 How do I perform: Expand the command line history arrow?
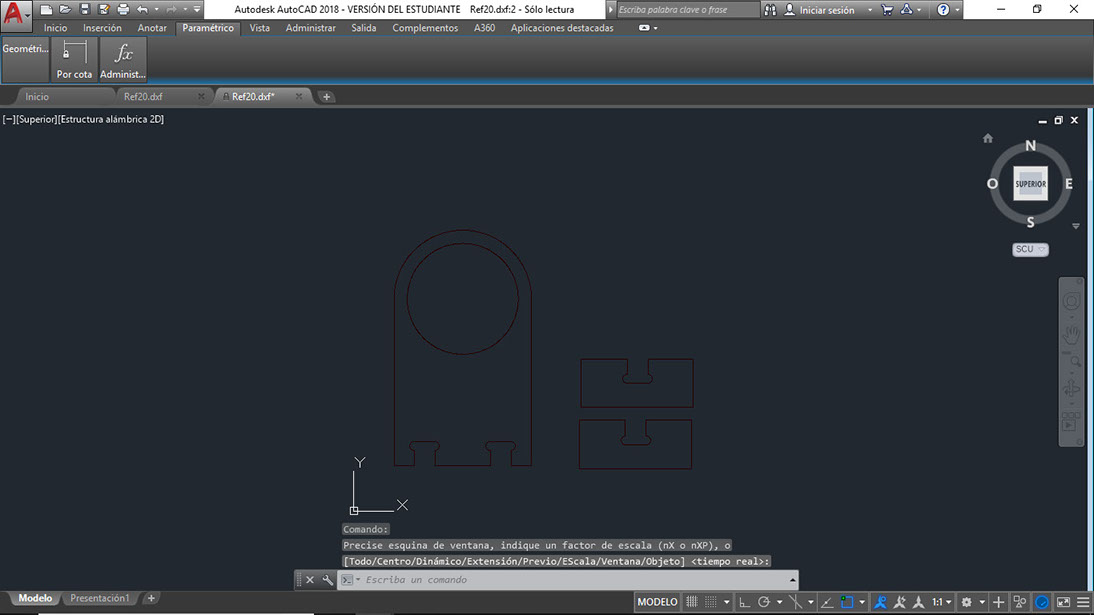(793, 580)
